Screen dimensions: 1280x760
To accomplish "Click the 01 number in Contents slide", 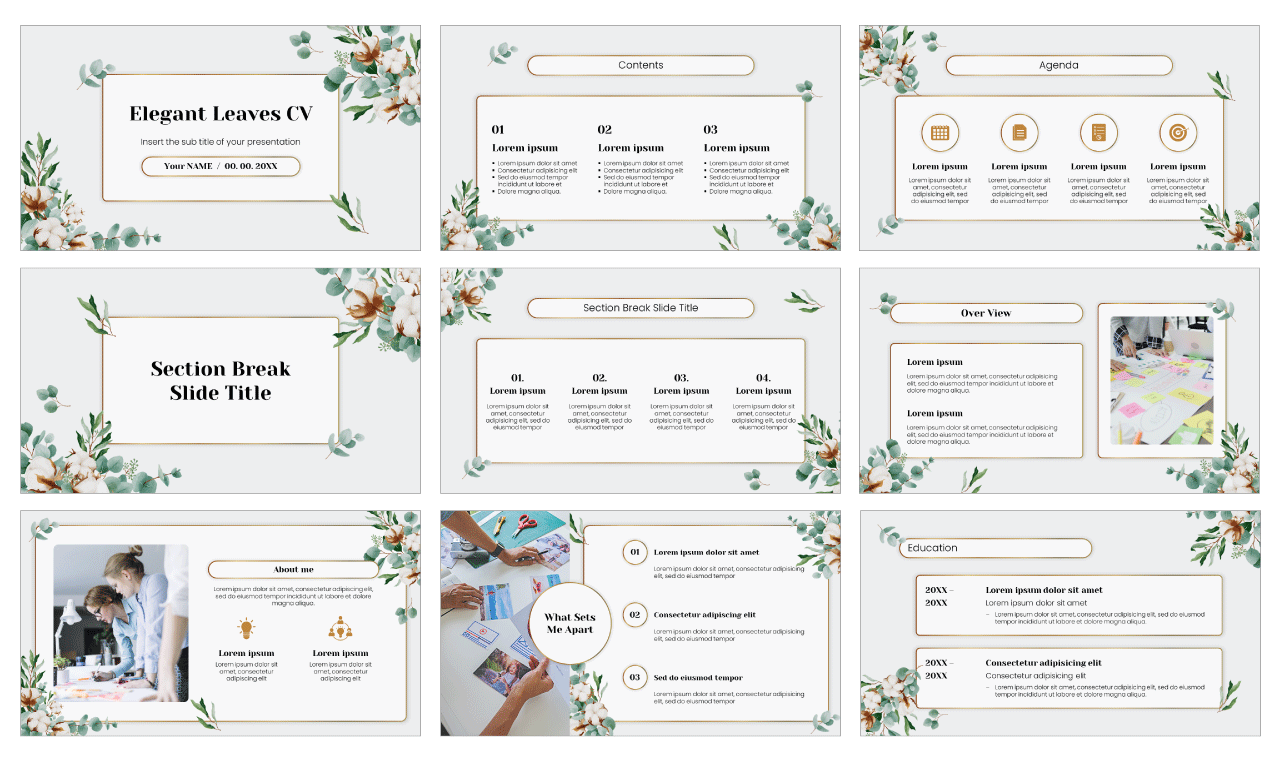I will [x=498, y=130].
